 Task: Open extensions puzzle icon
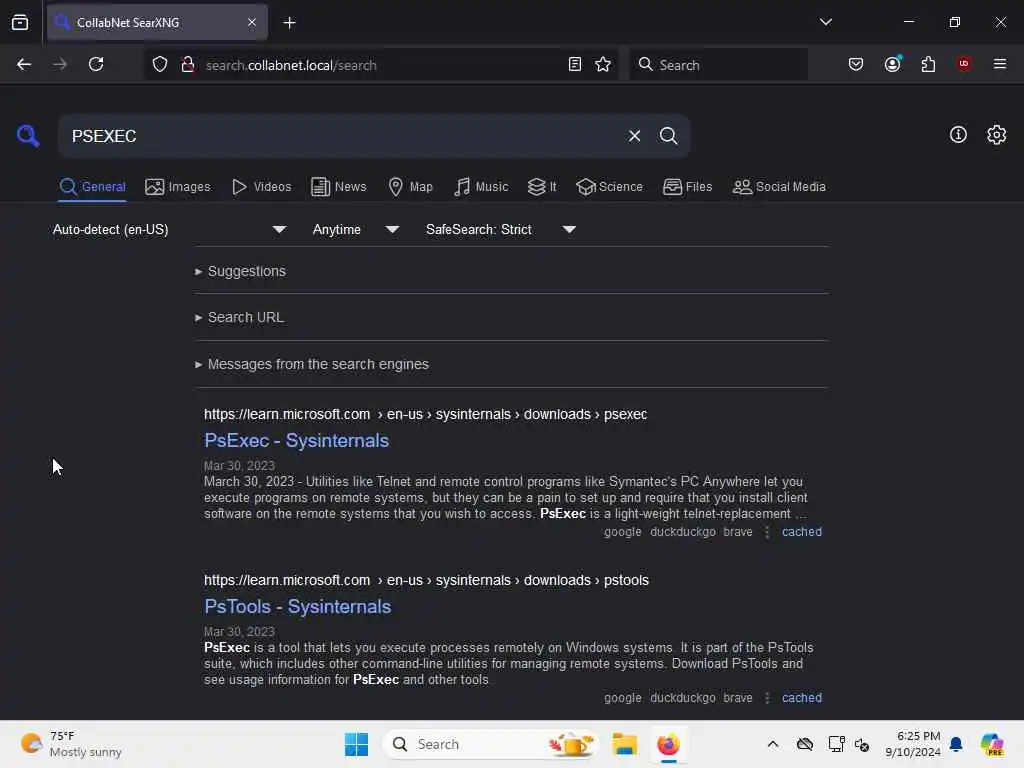point(928,64)
